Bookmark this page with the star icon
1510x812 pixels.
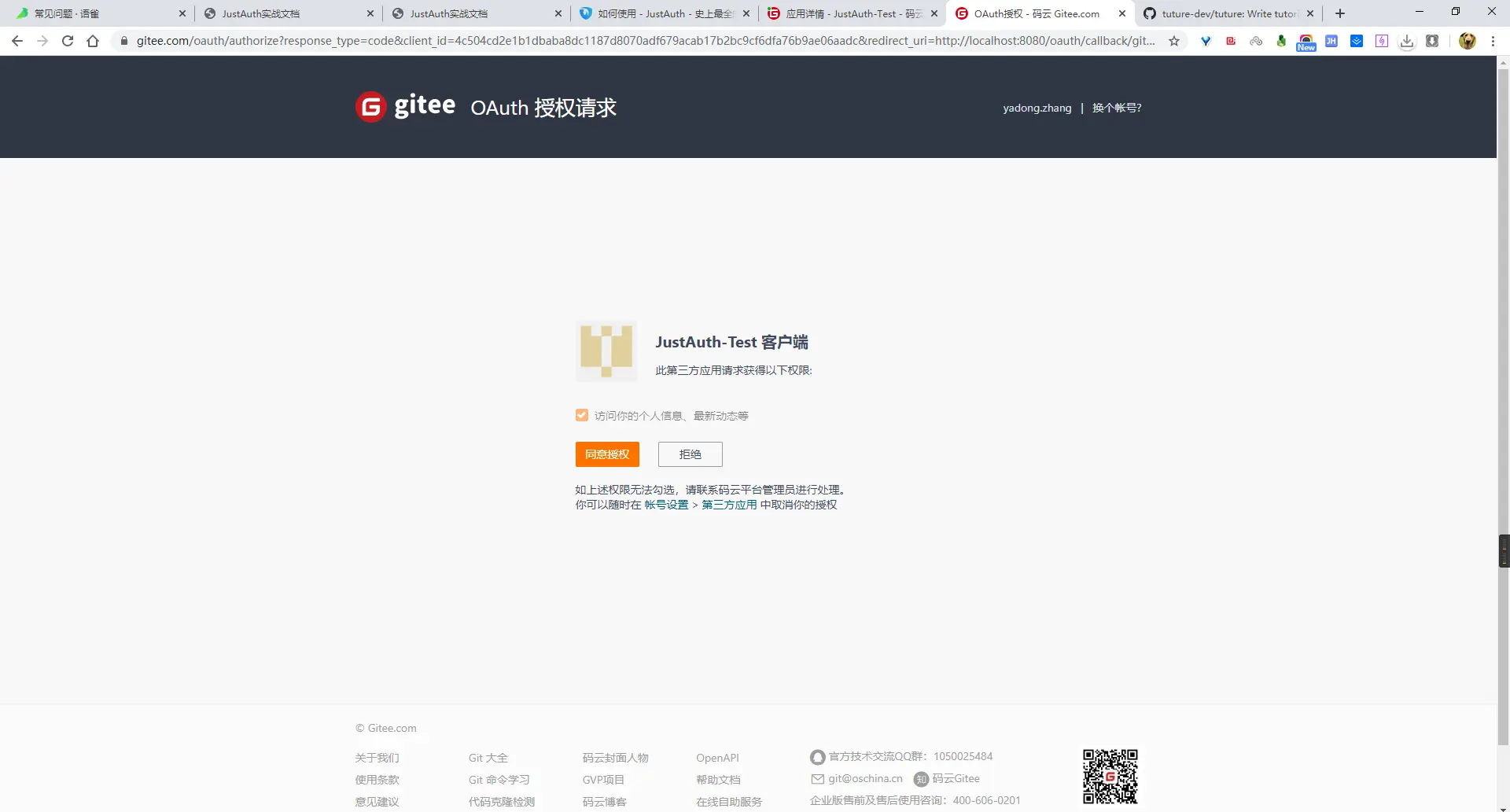point(1174,41)
